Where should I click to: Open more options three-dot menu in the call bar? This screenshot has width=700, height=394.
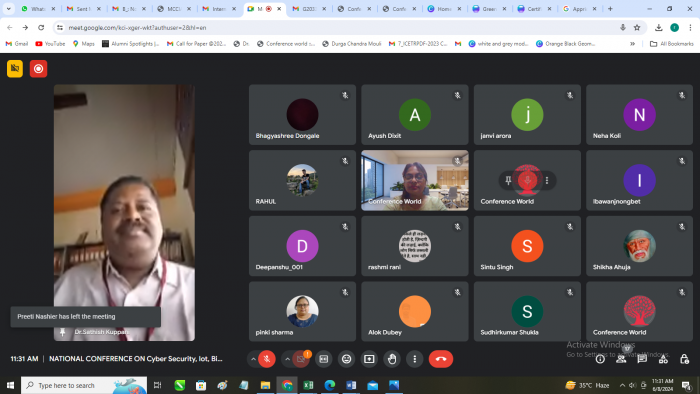click(415, 359)
